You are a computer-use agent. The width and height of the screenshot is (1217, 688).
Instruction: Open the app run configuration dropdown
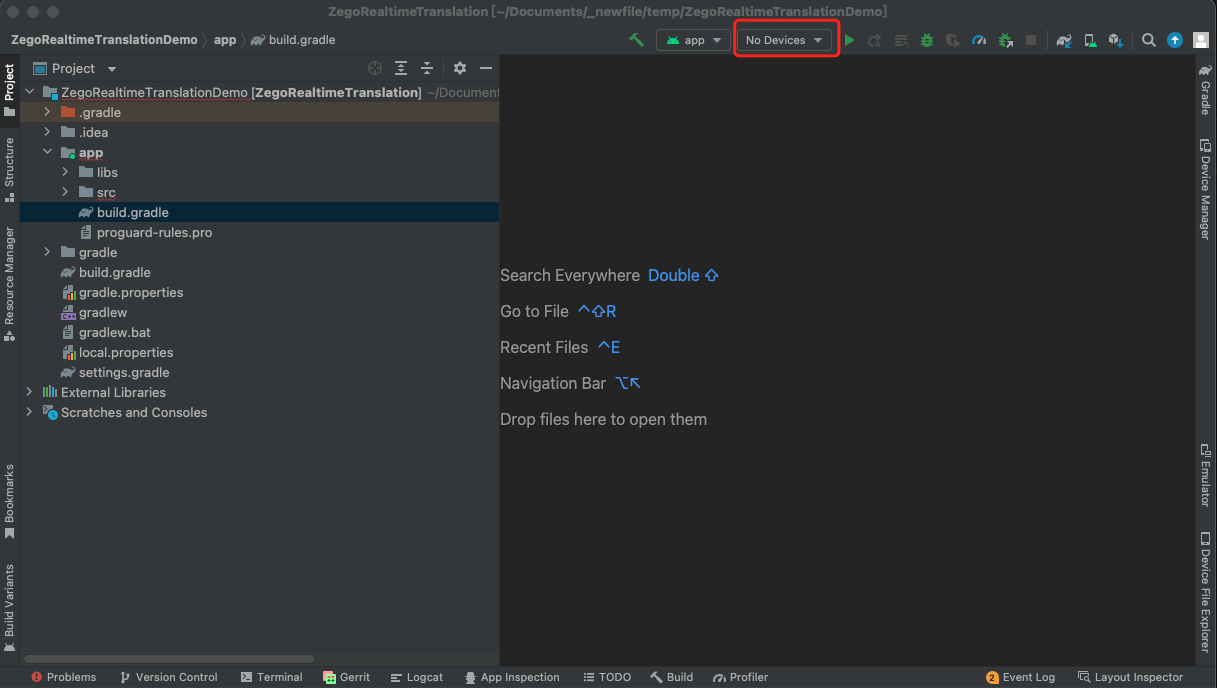[x=694, y=40]
